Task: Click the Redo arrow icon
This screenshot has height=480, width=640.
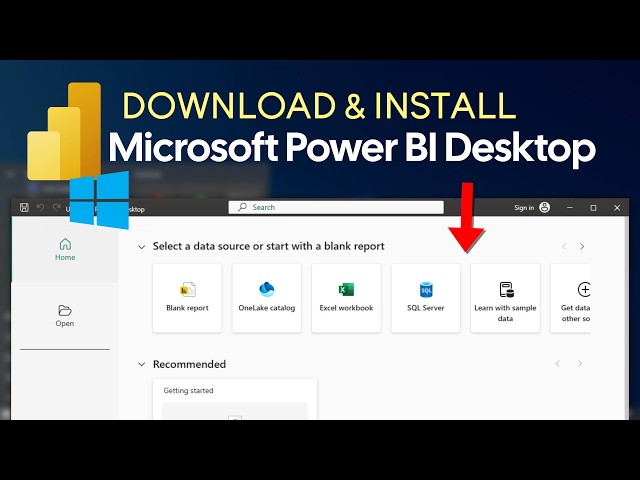Action: (57, 207)
